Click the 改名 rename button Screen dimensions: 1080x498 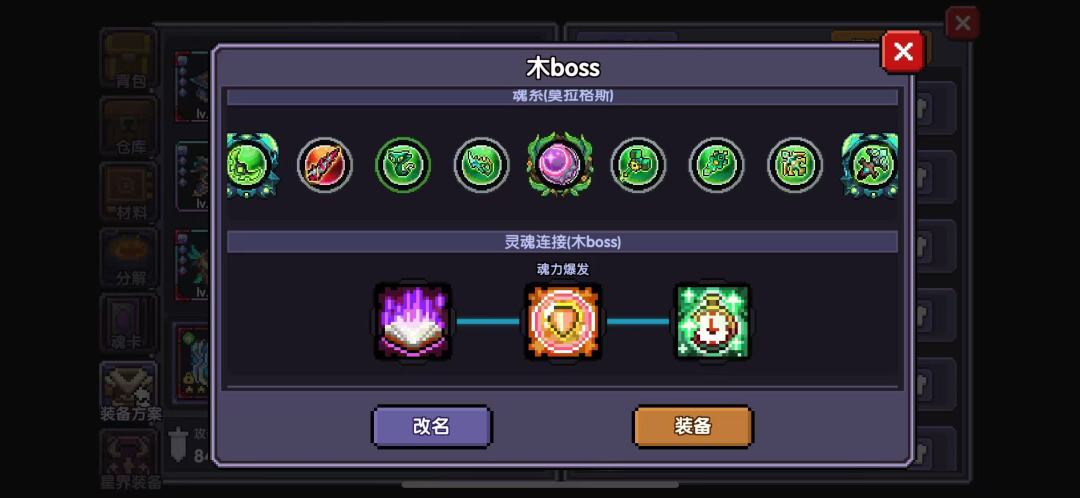(x=432, y=426)
